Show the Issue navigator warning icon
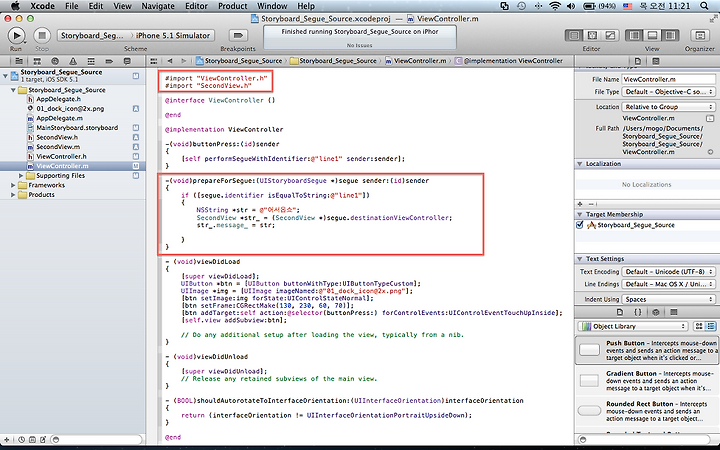 pyautogui.click(x=73, y=61)
